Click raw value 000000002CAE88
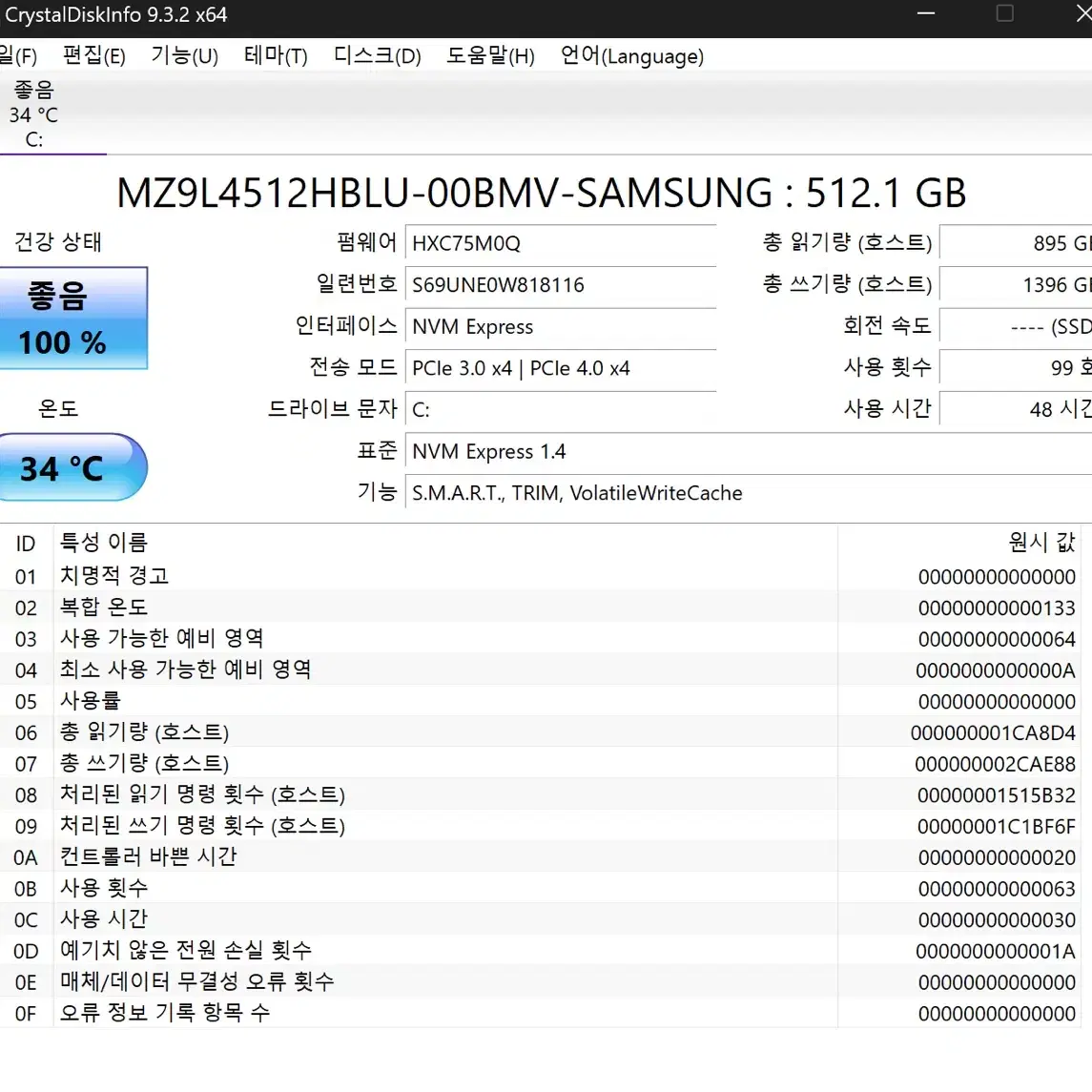This screenshot has width=1092, height=1092. pyautogui.click(x=995, y=764)
